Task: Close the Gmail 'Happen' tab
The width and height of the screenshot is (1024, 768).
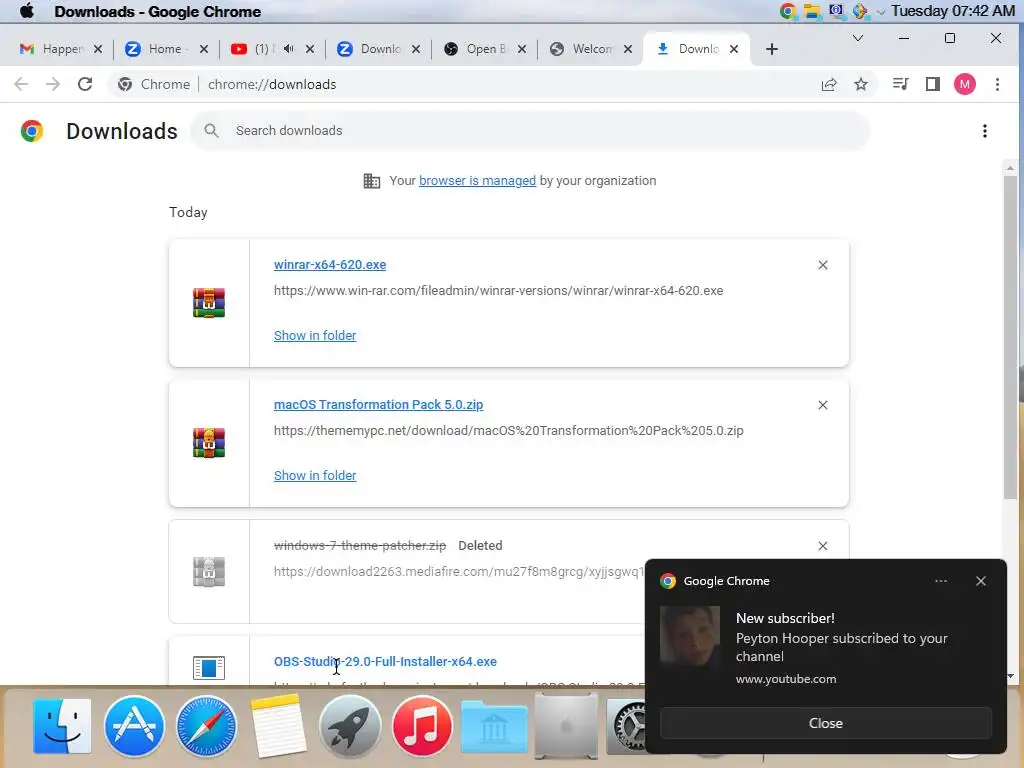Action: pos(97,49)
